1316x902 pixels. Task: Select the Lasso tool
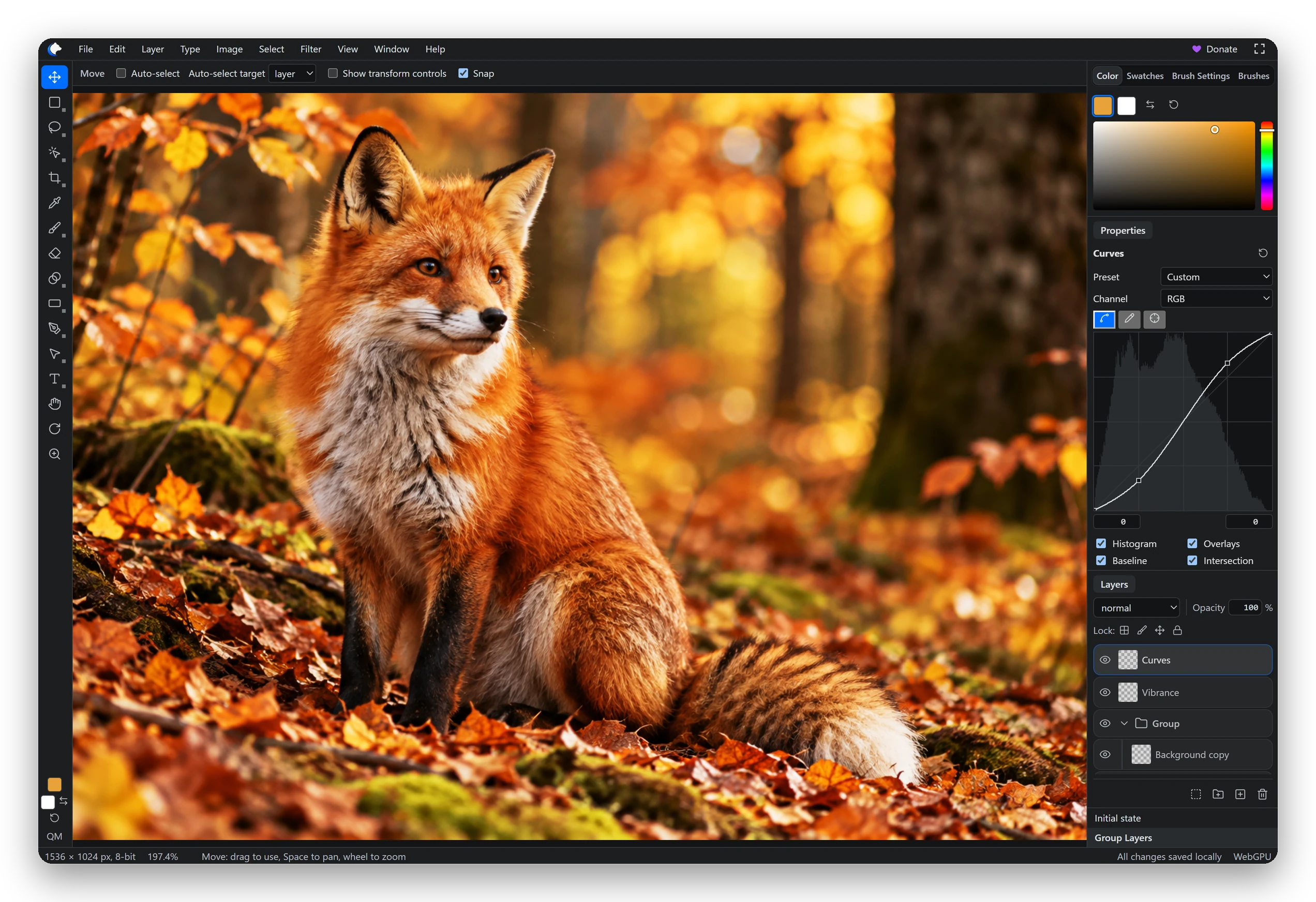54,127
